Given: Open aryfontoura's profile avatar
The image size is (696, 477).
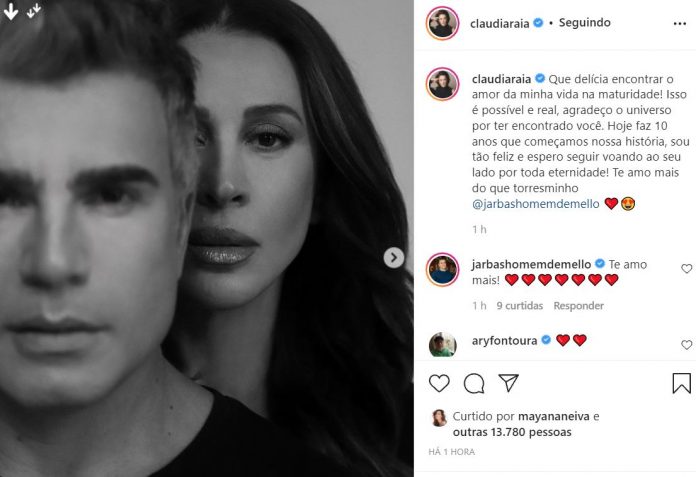Looking at the screenshot, I should pos(442,344).
